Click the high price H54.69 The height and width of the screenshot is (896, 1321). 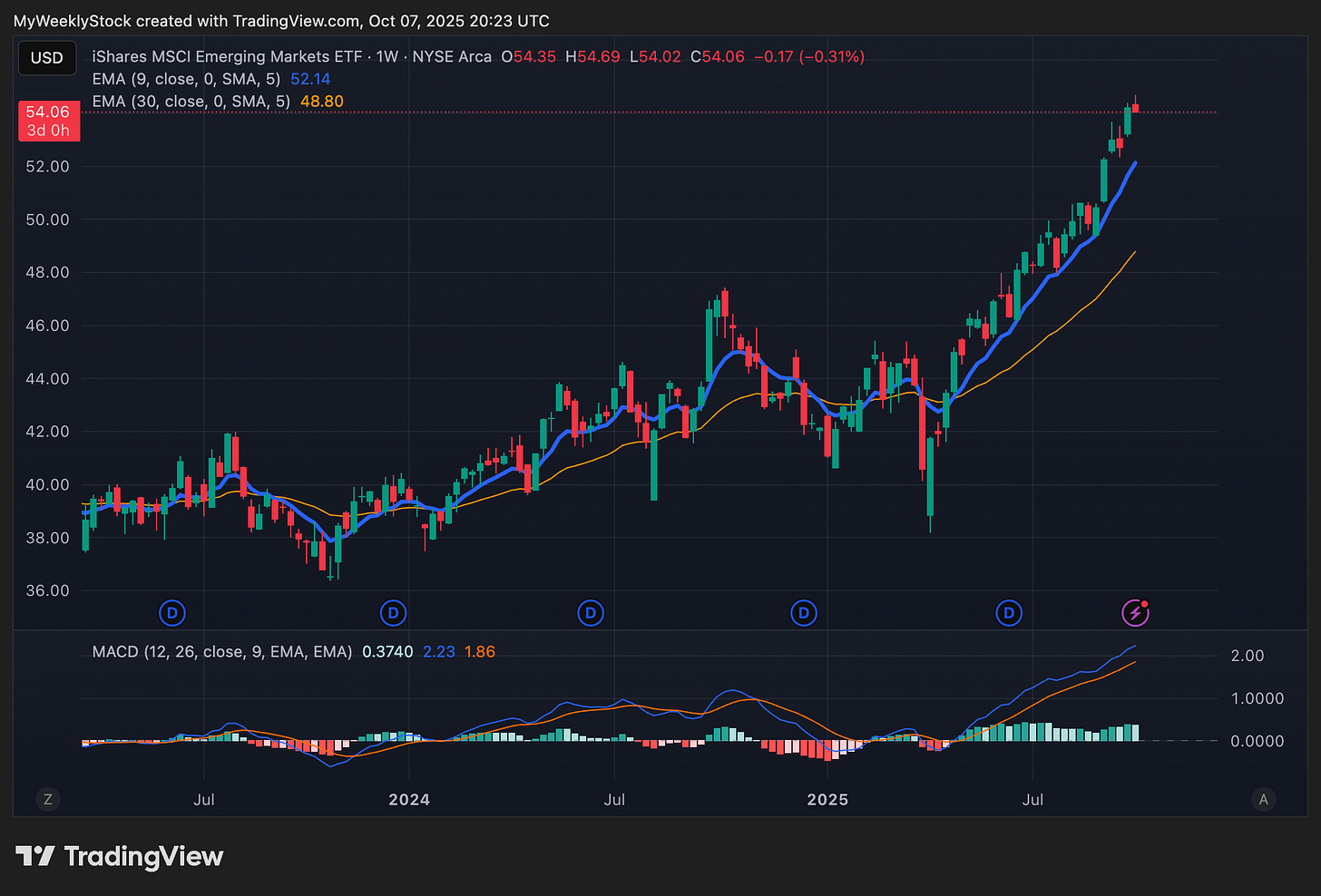coord(592,56)
